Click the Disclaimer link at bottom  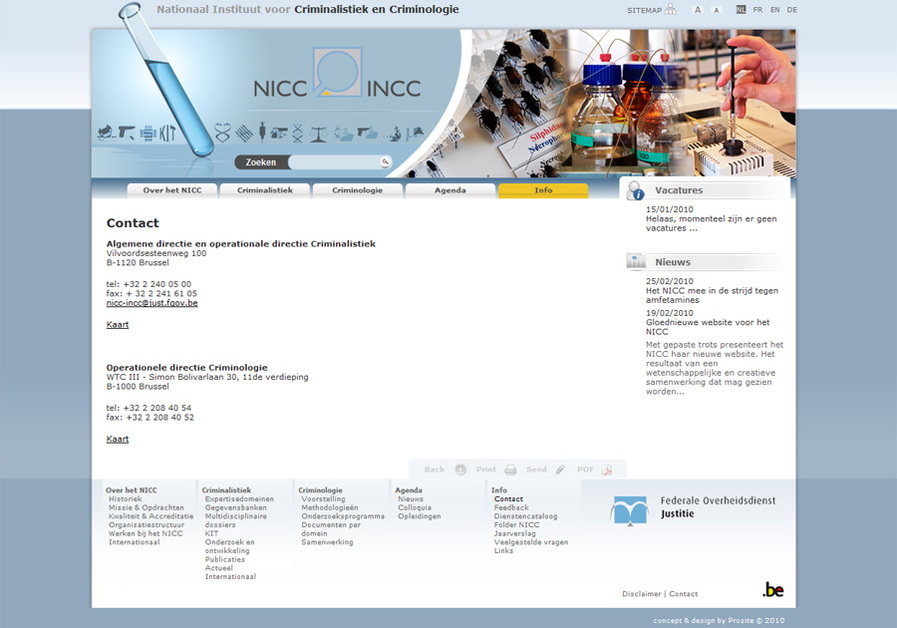tap(641, 594)
